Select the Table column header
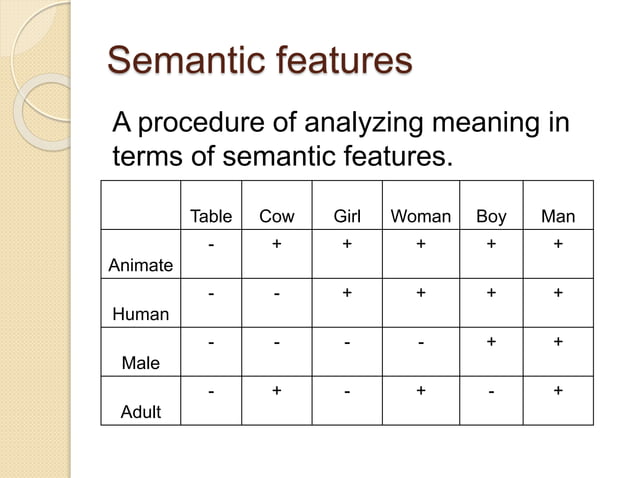The height and width of the screenshot is (478, 638). click(x=211, y=216)
